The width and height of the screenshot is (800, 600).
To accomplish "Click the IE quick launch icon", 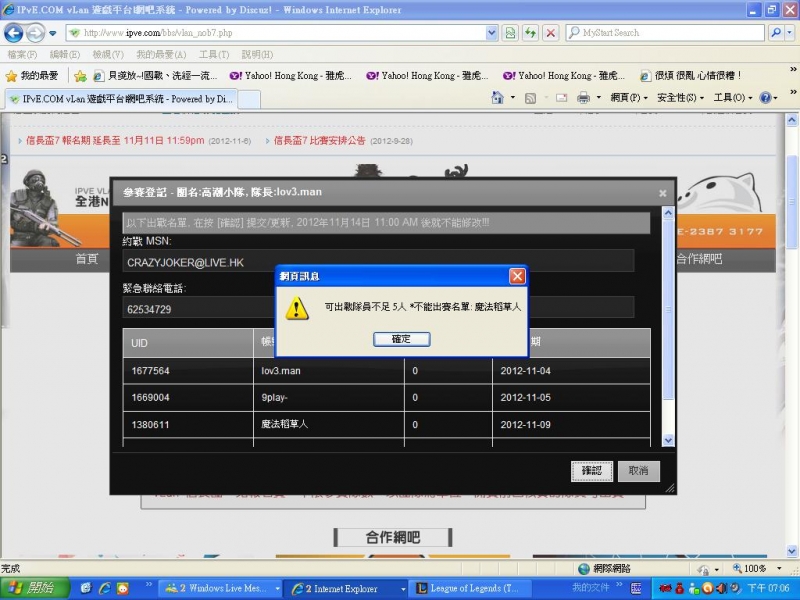I will [x=104, y=588].
